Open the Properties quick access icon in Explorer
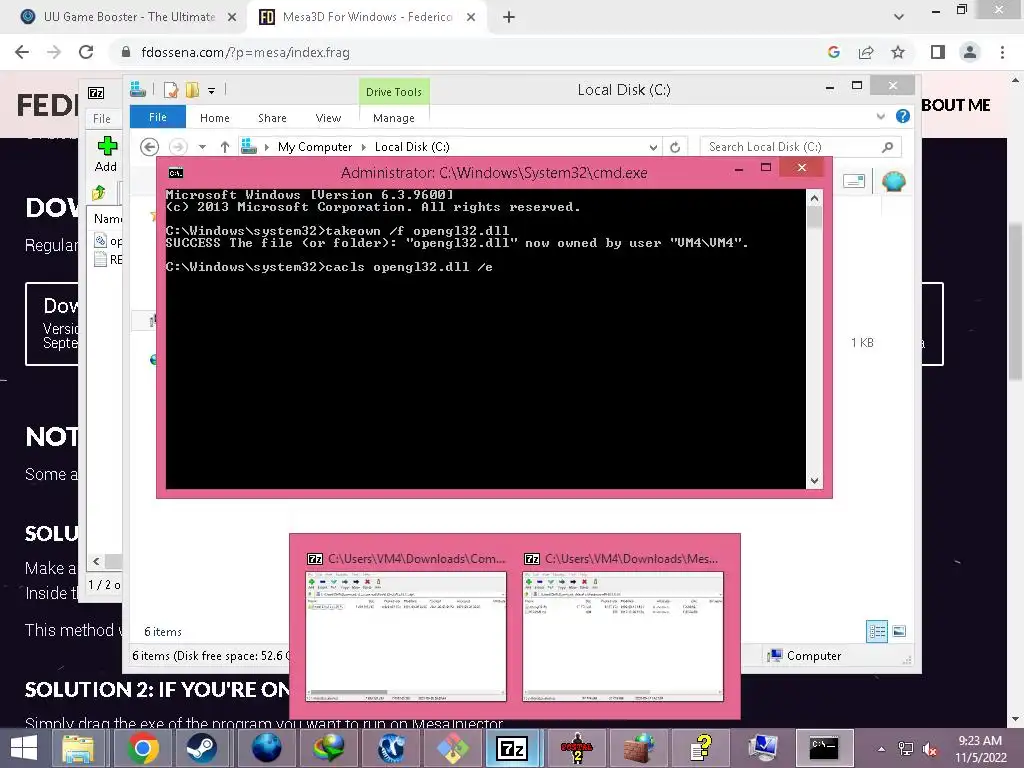The width and height of the screenshot is (1024, 768). 171,90
